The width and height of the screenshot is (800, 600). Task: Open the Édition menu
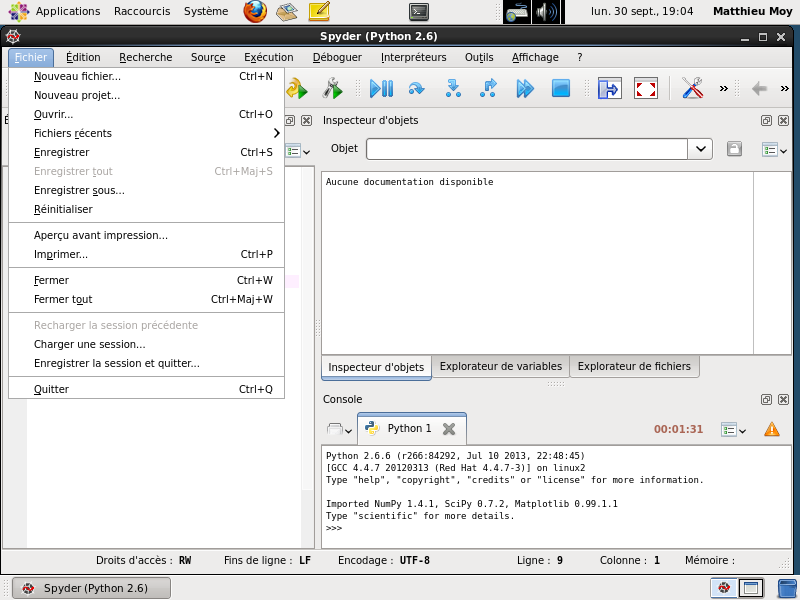83,57
